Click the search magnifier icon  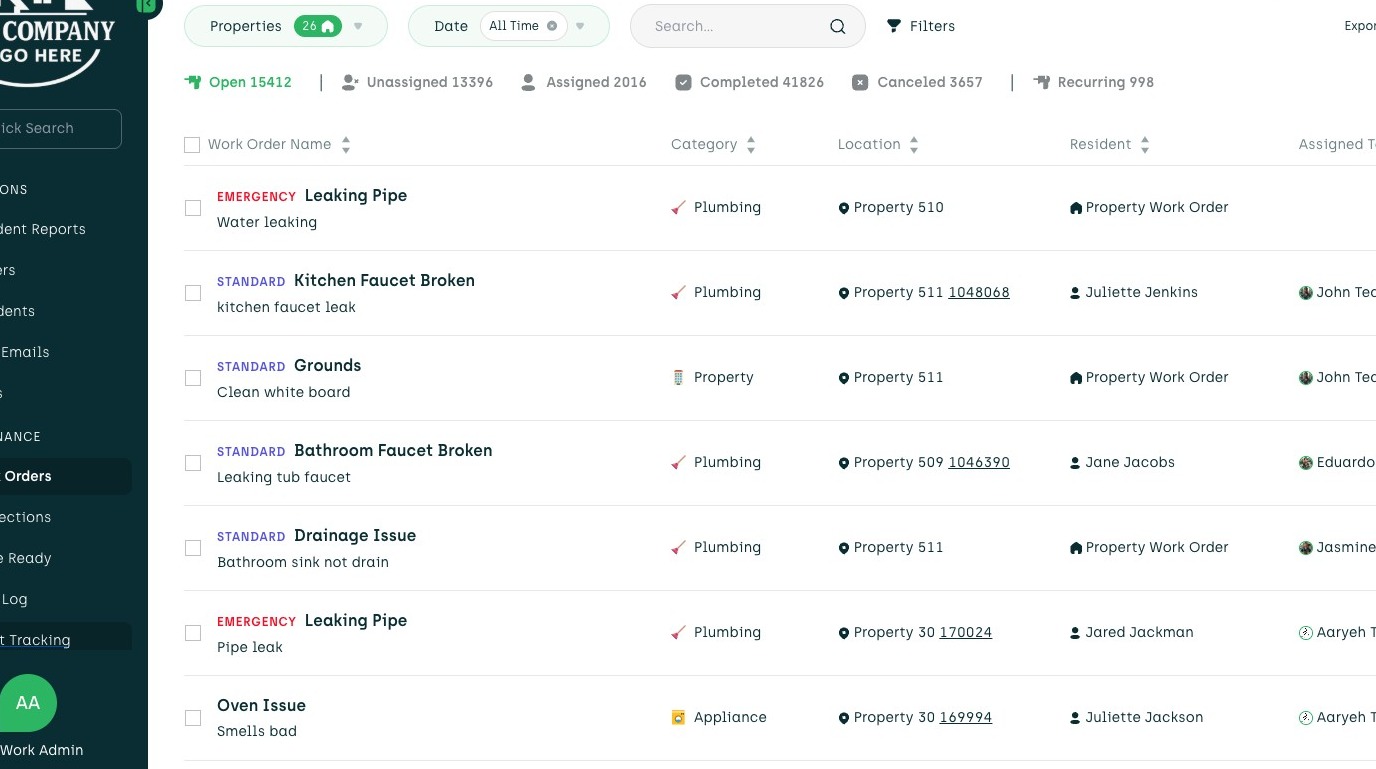coord(838,27)
